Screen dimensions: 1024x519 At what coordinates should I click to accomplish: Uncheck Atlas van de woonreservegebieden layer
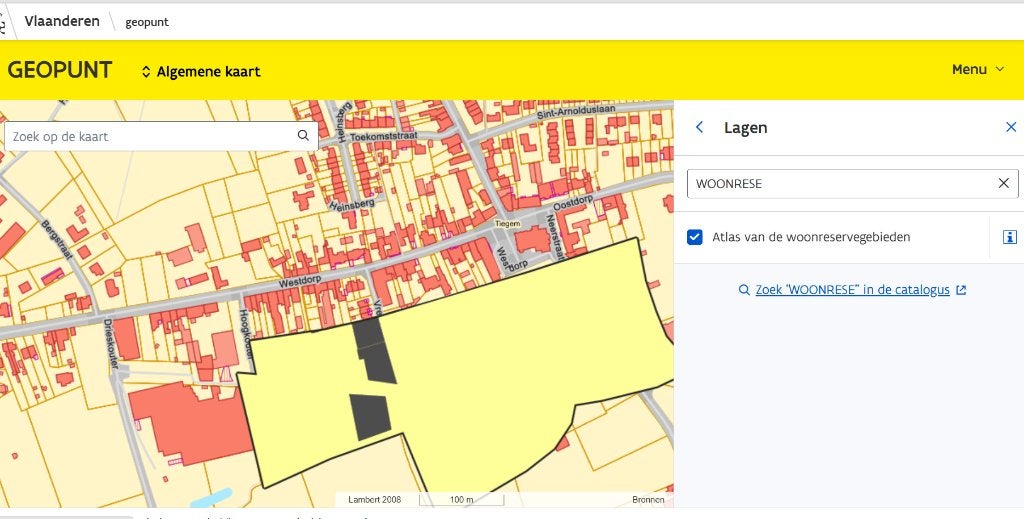point(695,237)
